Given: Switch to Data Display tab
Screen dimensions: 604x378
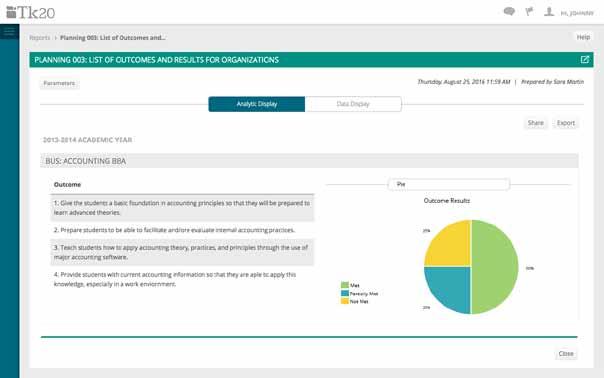Looking at the screenshot, I should (353, 104).
